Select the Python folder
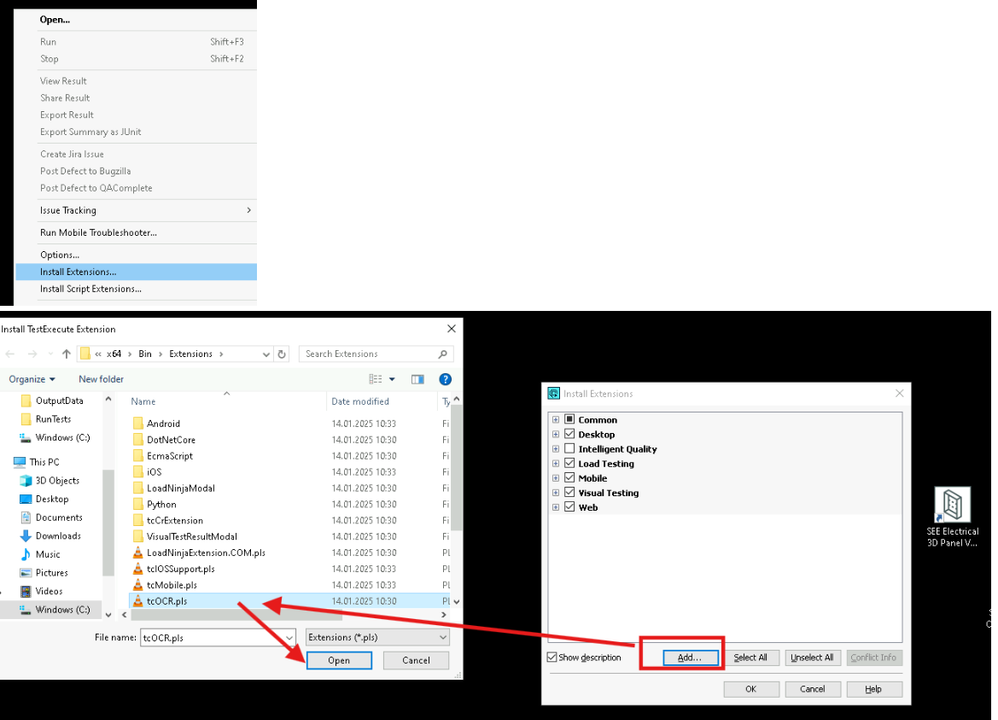 point(162,504)
